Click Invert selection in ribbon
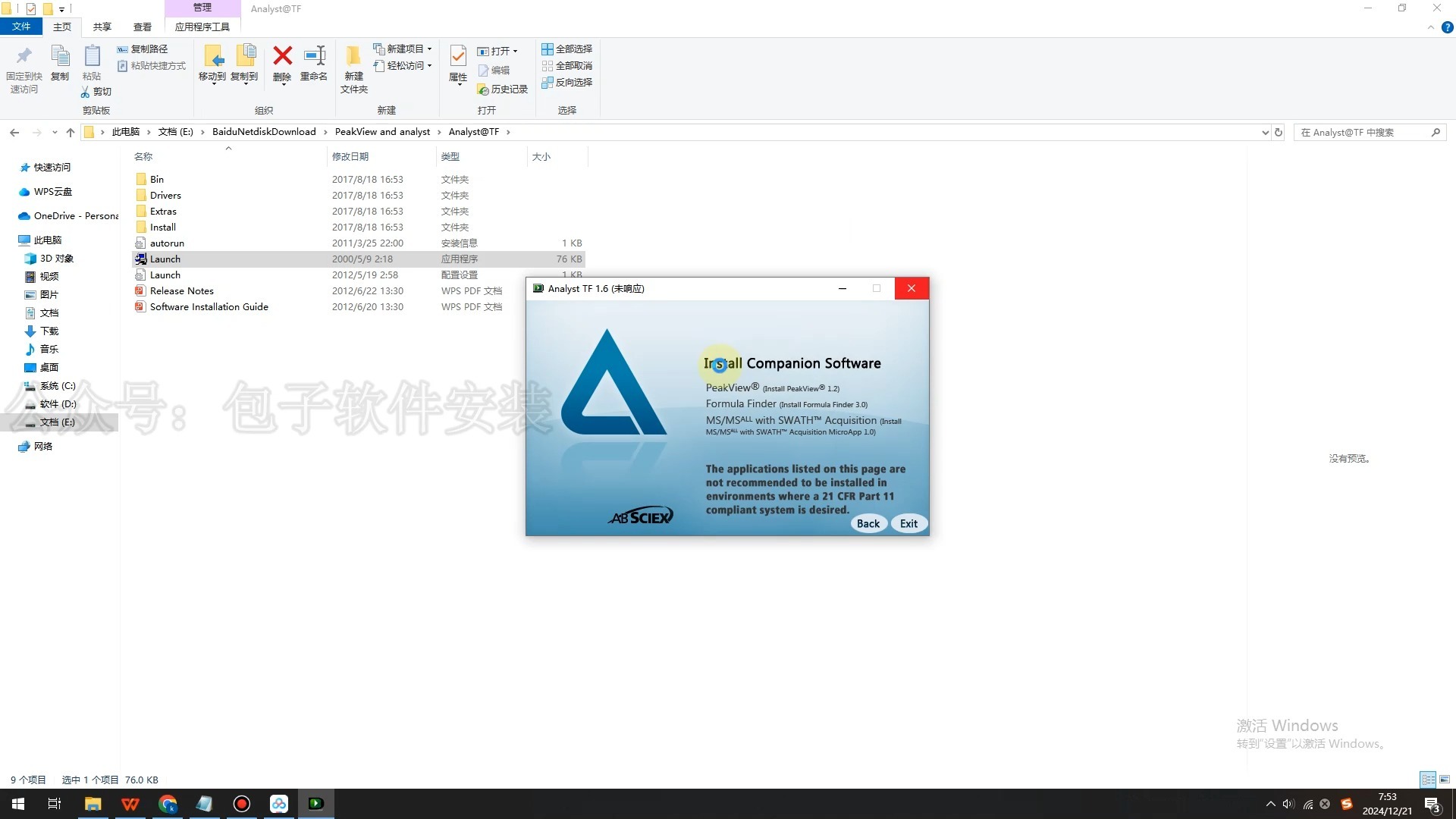The width and height of the screenshot is (1456, 819). click(x=566, y=83)
